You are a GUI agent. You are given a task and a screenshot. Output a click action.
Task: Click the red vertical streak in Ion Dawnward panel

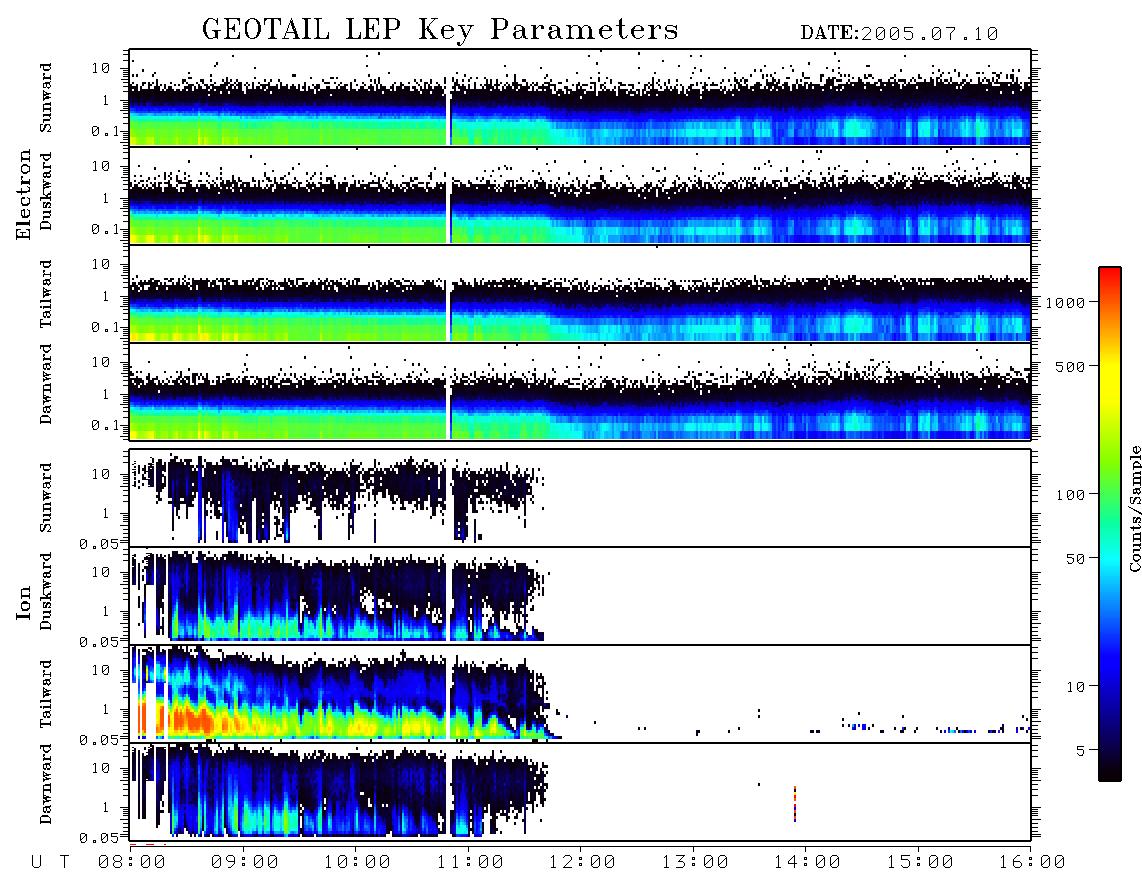795,804
